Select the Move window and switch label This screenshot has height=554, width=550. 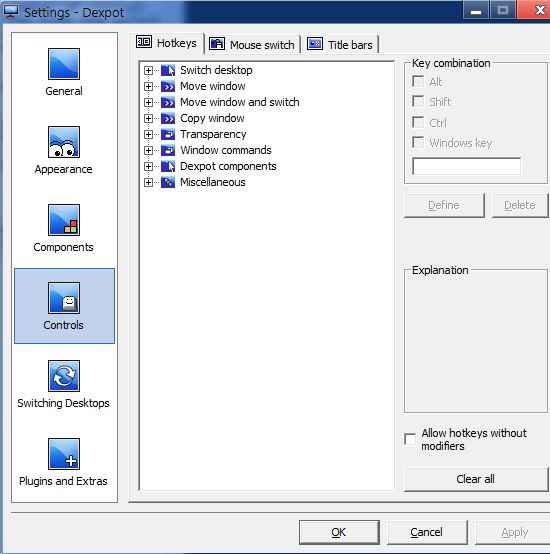pyautogui.click(x=239, y=102)
